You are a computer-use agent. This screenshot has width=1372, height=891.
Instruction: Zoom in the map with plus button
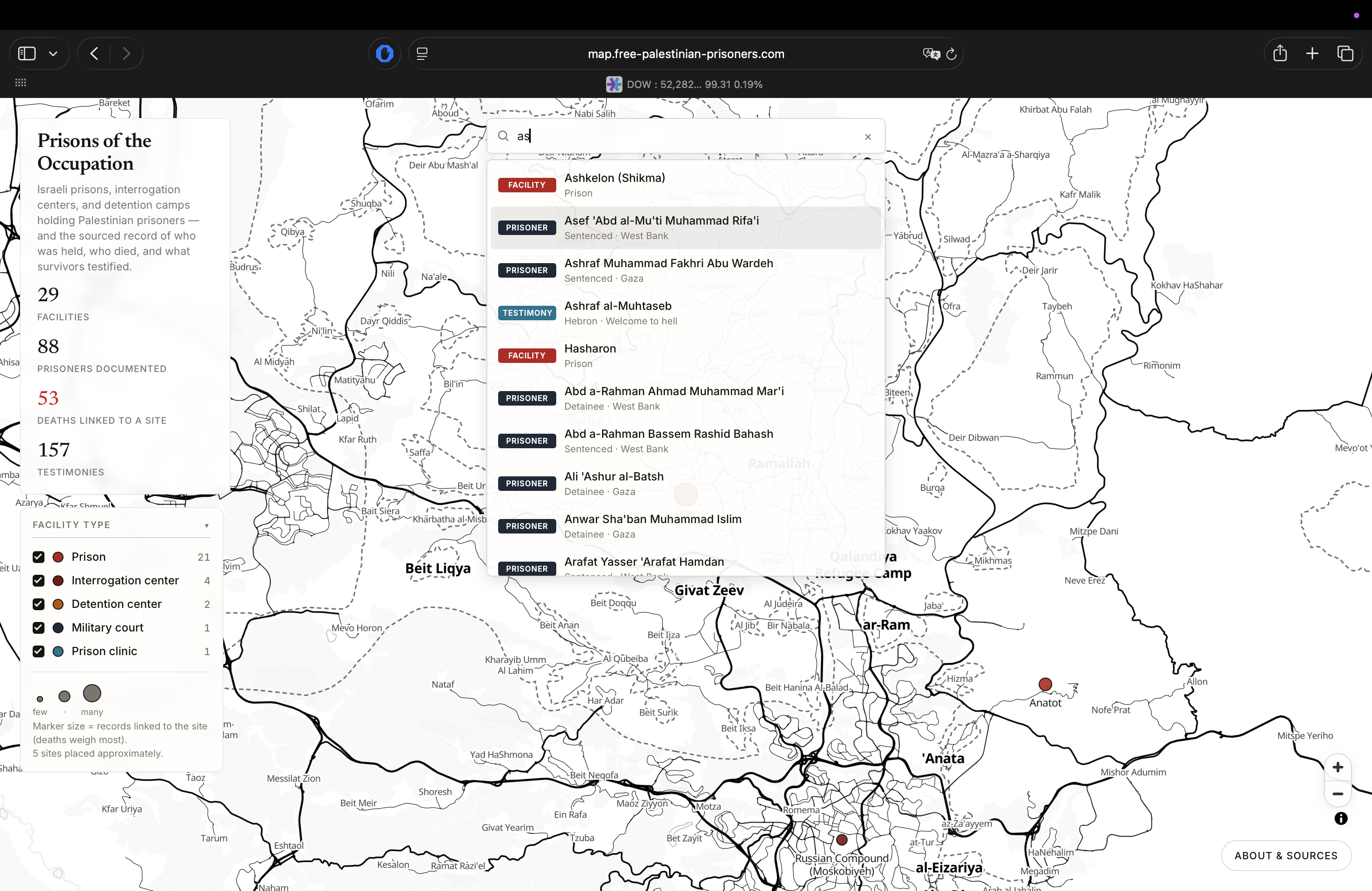point(1338,767)
